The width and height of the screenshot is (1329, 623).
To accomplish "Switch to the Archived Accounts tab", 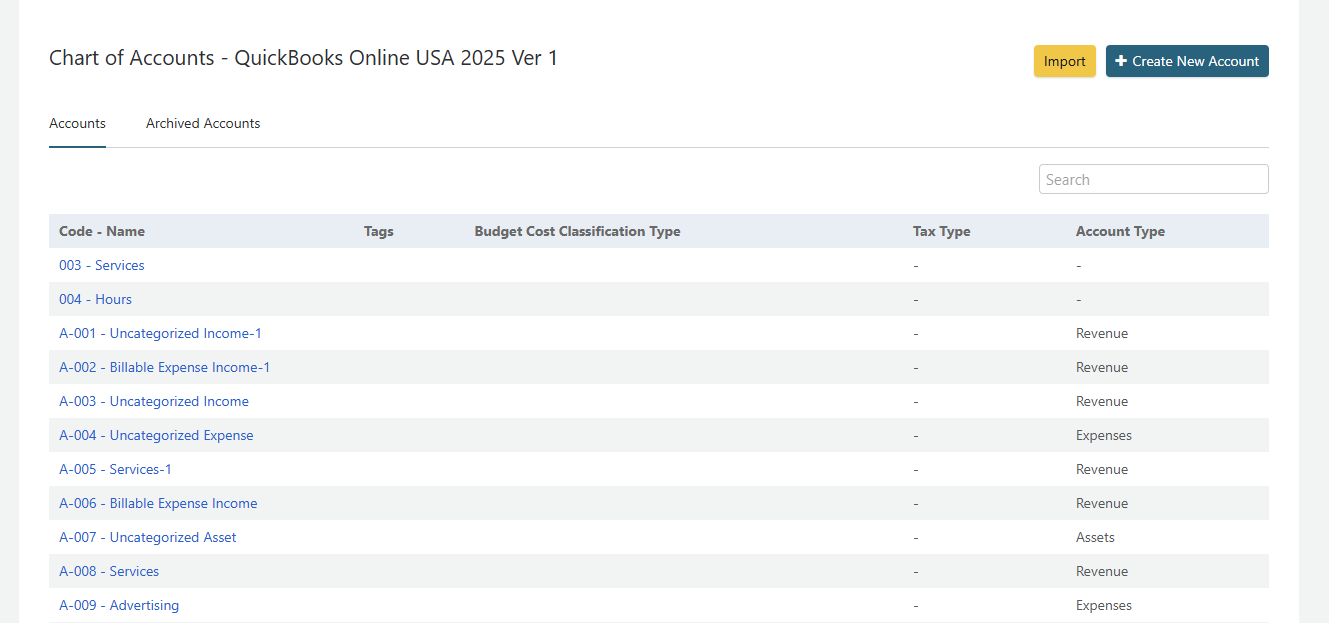I will [203, 123].
